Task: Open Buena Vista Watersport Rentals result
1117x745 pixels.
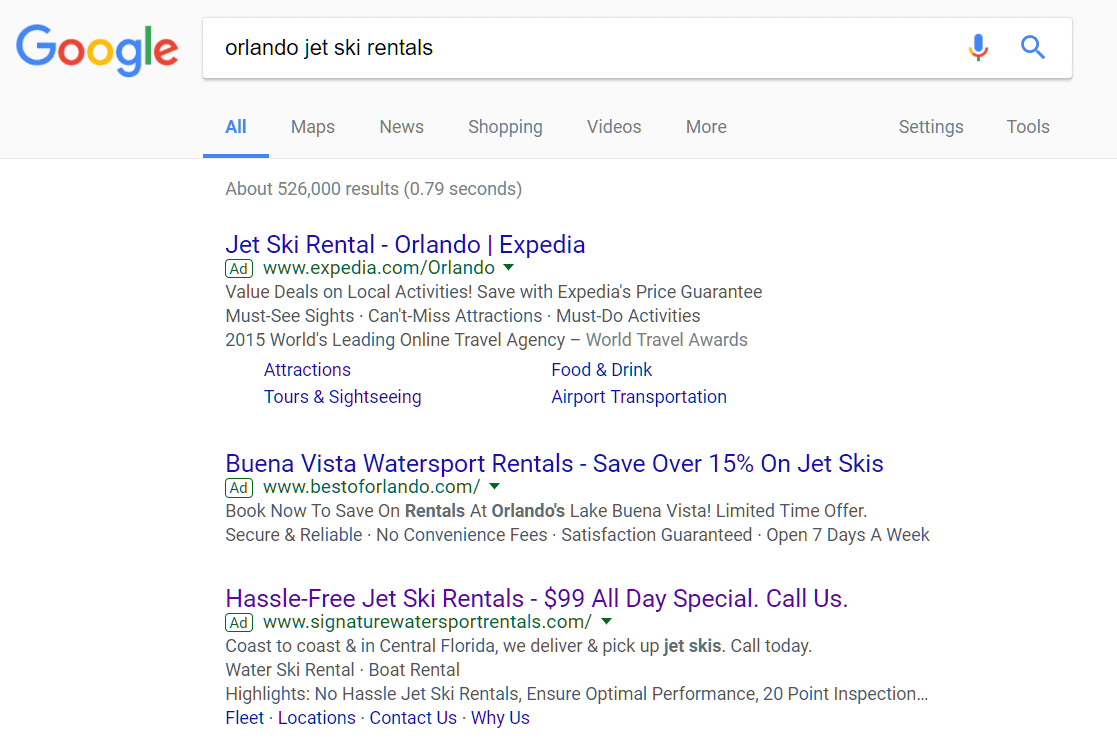Action: pyautogui.click(x=554, y=464)
